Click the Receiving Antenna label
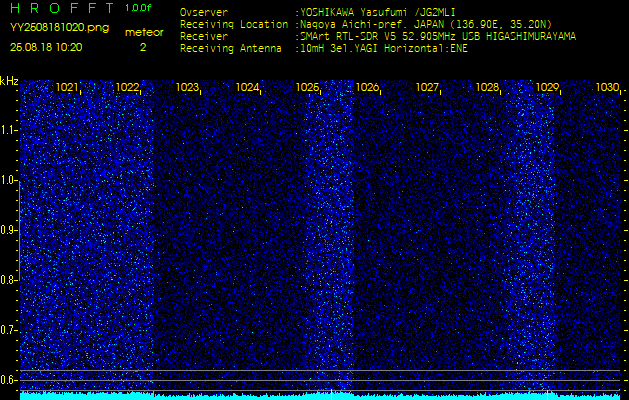This screenshot has width=629, height=400. point(231,49)
